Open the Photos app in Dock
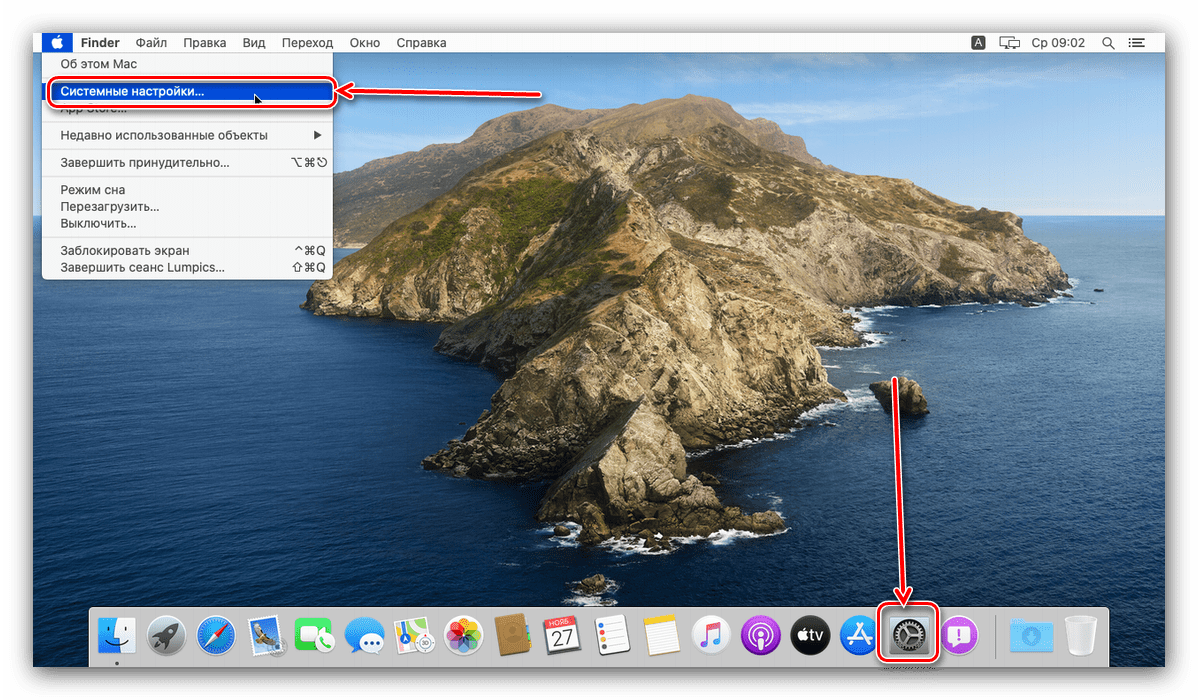 pyautogui.click(x=464, y=635)
